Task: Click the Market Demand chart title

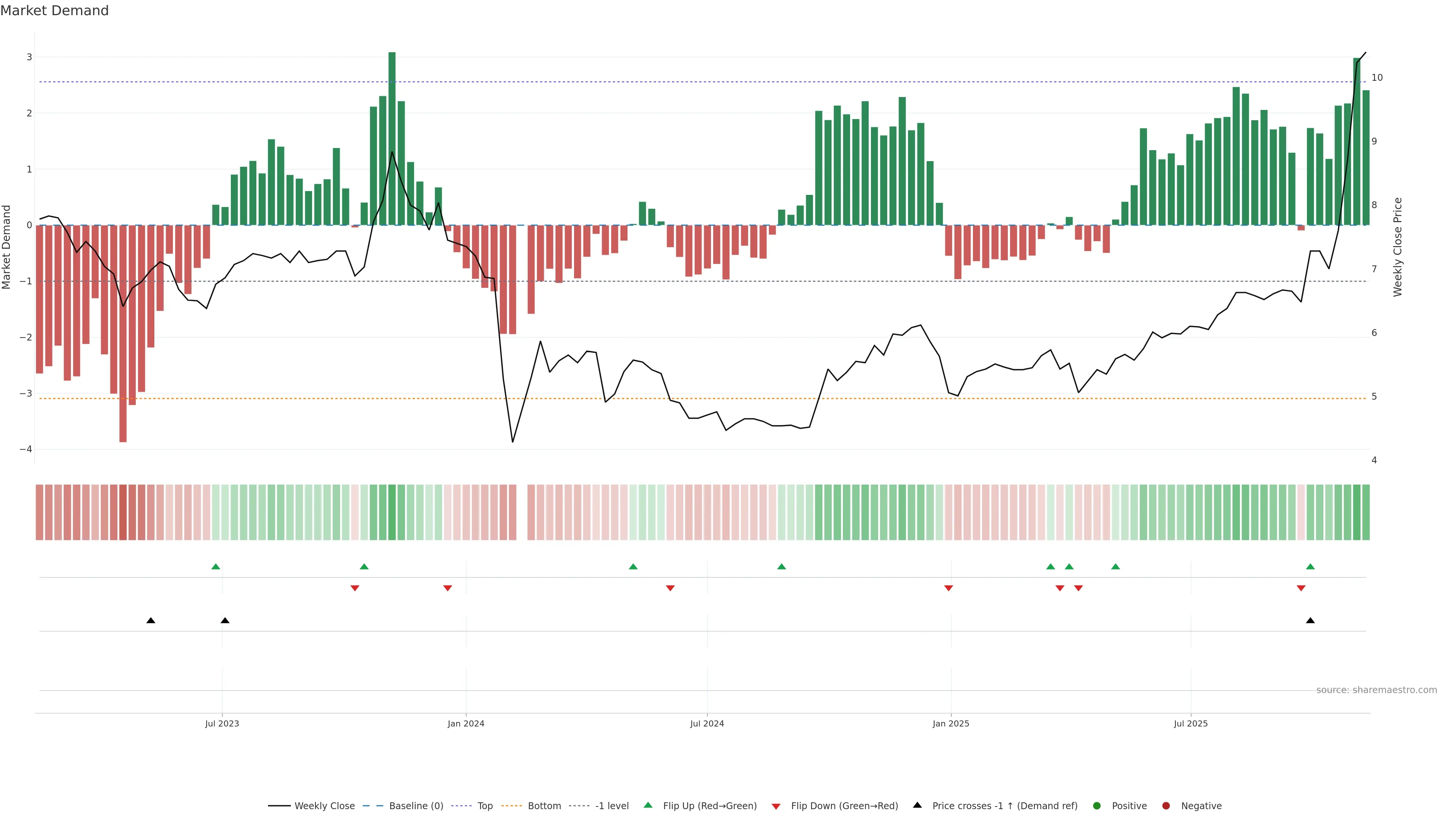Action: point(55,11)
